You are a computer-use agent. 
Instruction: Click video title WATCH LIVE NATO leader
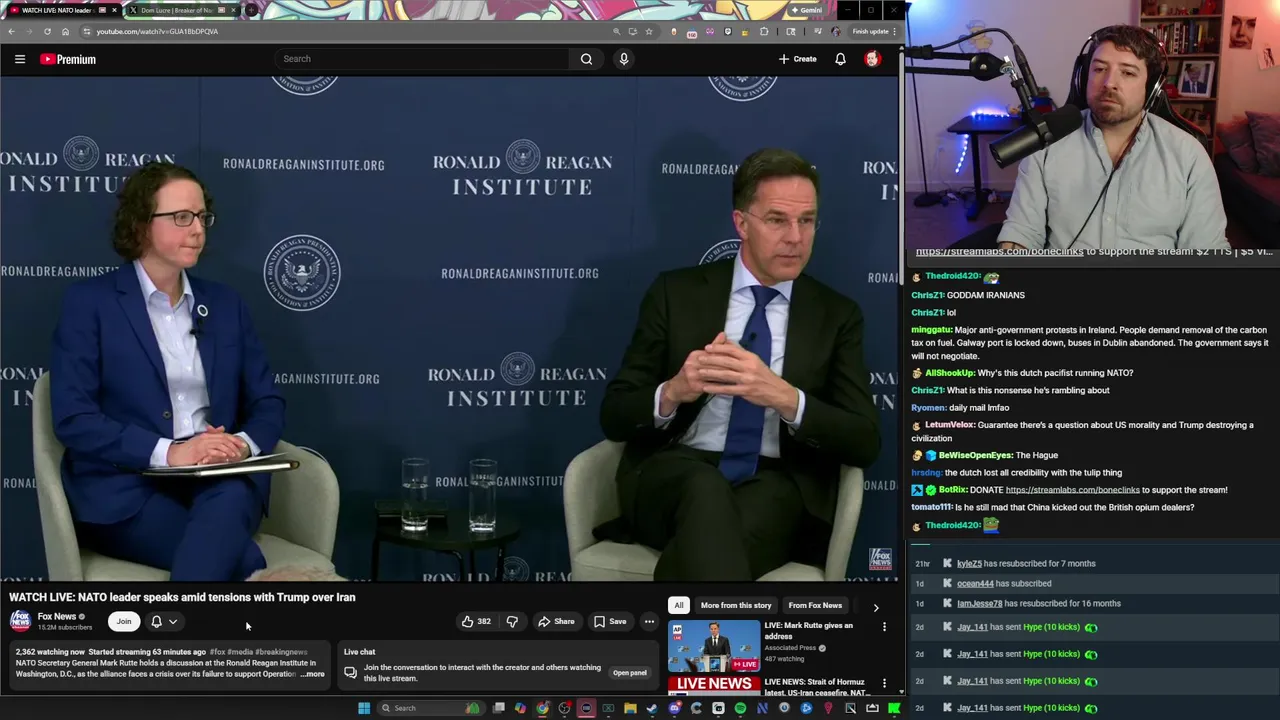pos(182,597)
